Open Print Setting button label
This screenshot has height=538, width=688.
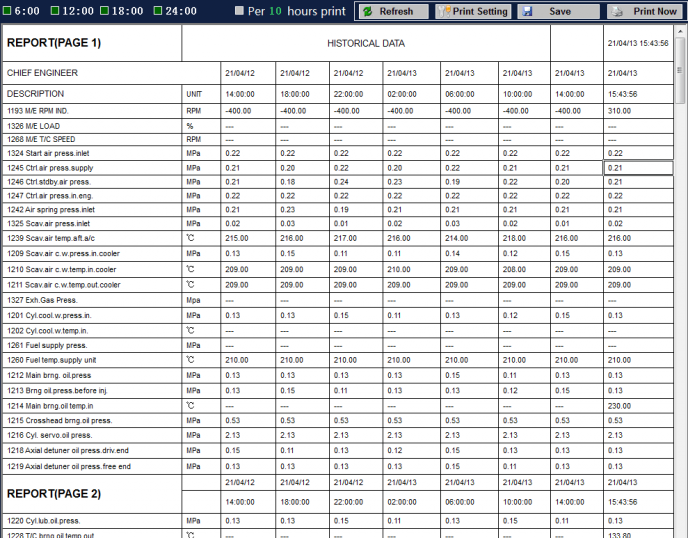tap(480, 11)
